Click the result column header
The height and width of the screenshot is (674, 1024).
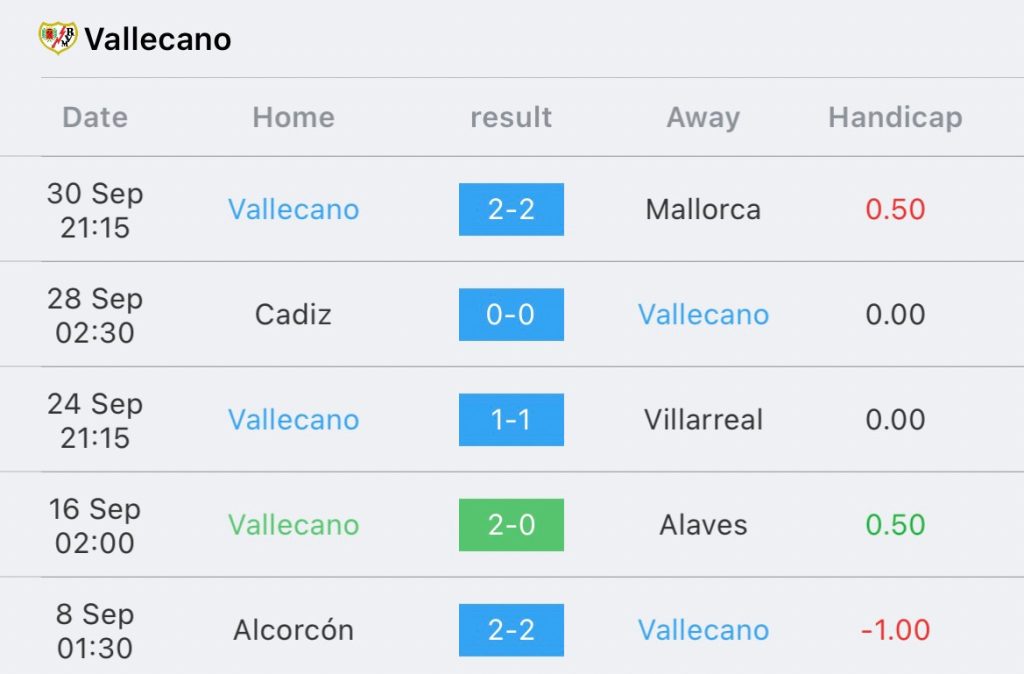point(511,118)
